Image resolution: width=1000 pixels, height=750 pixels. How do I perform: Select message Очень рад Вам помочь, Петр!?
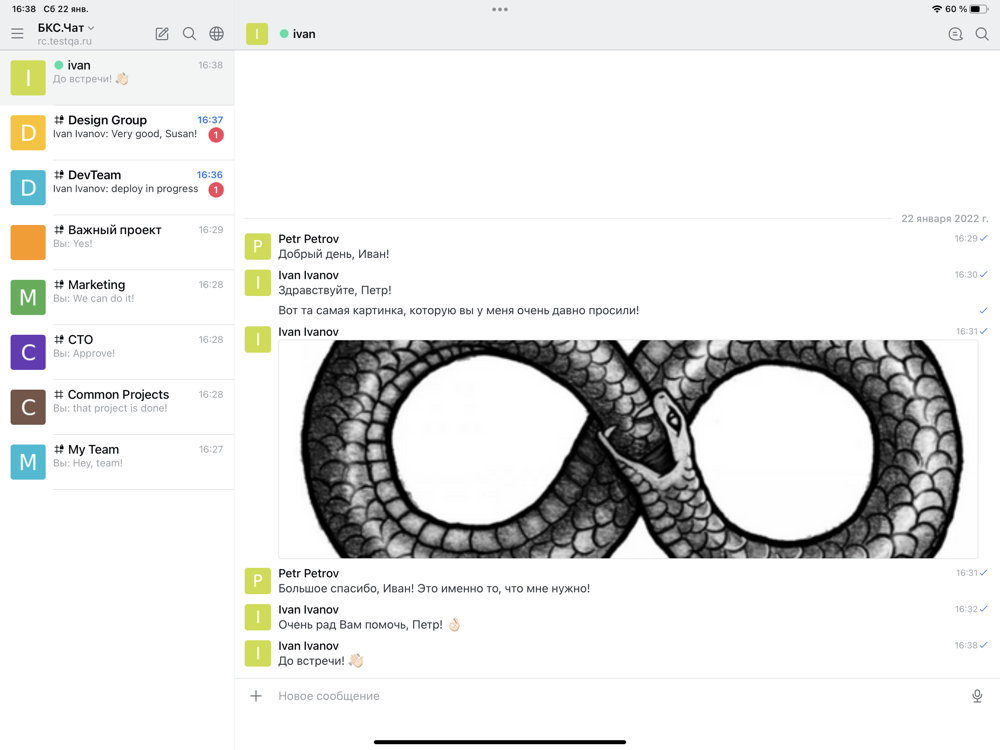[369, 625]
